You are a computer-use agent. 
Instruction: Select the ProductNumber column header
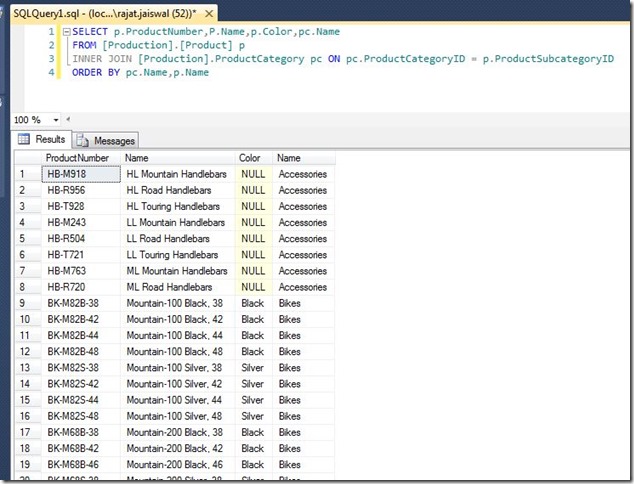click(x=81, y=158)
